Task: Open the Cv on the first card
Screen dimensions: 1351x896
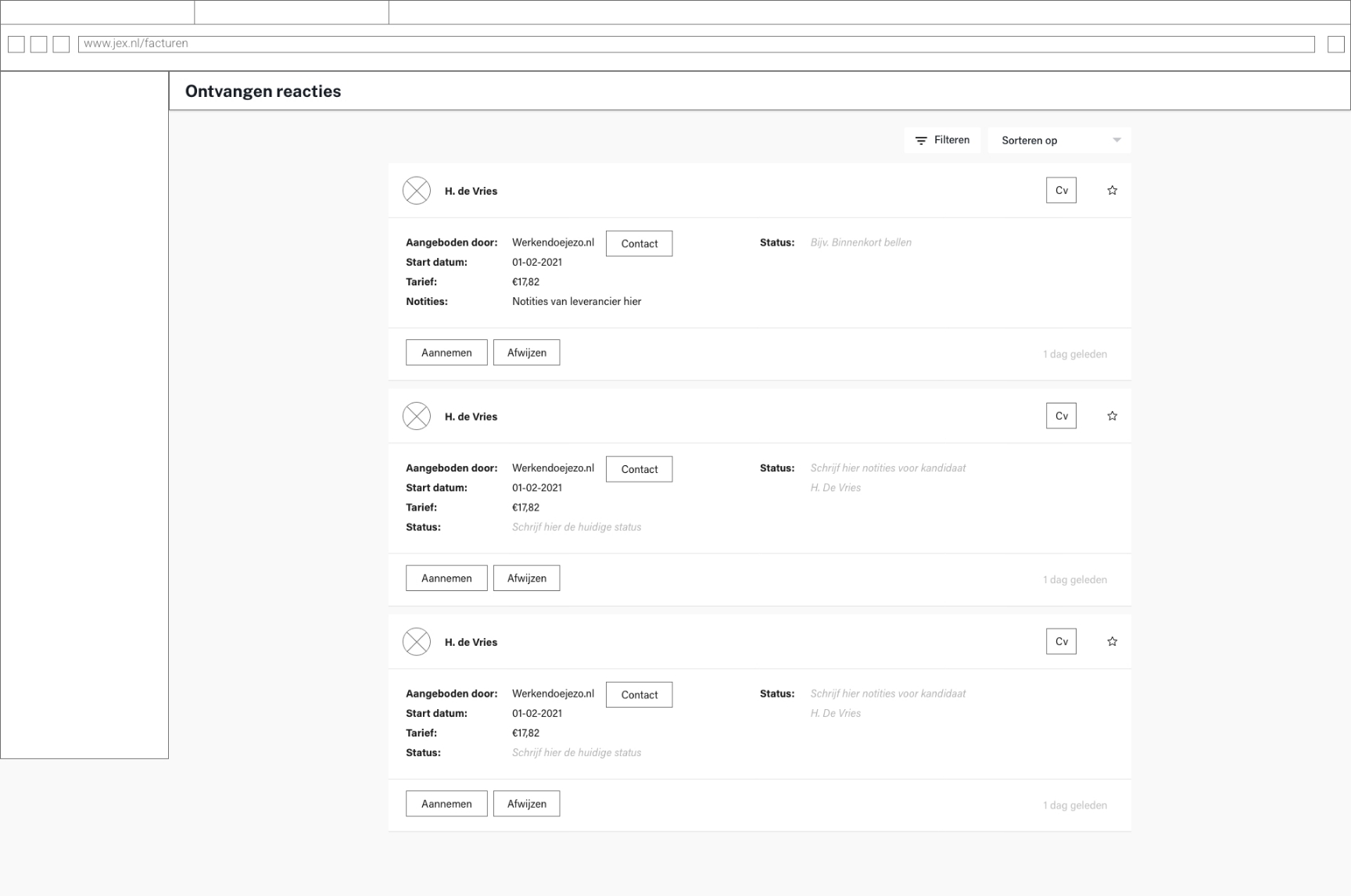Action: pos(1061,190)
